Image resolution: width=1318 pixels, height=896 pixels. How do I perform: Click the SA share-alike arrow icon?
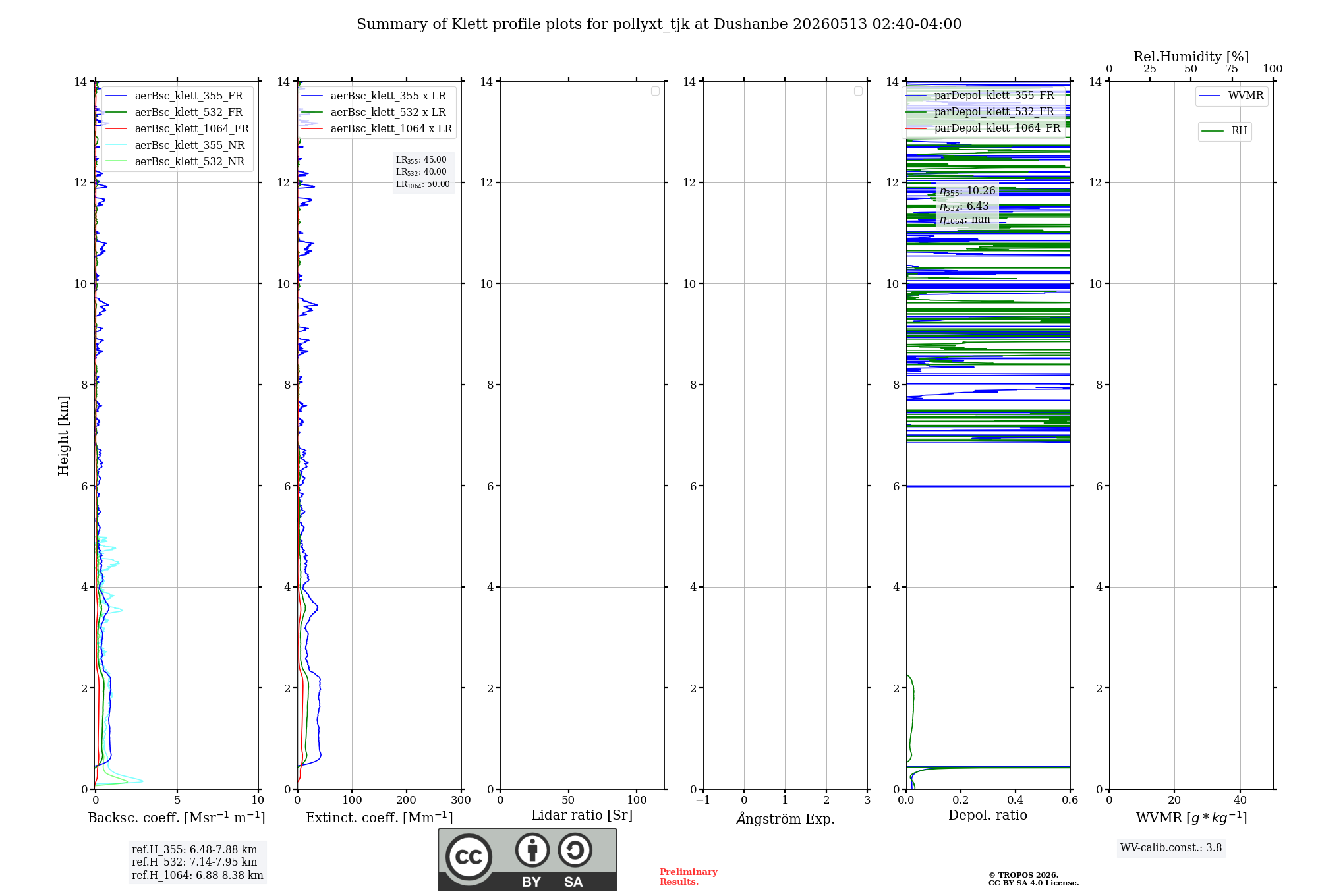(575, 850)
